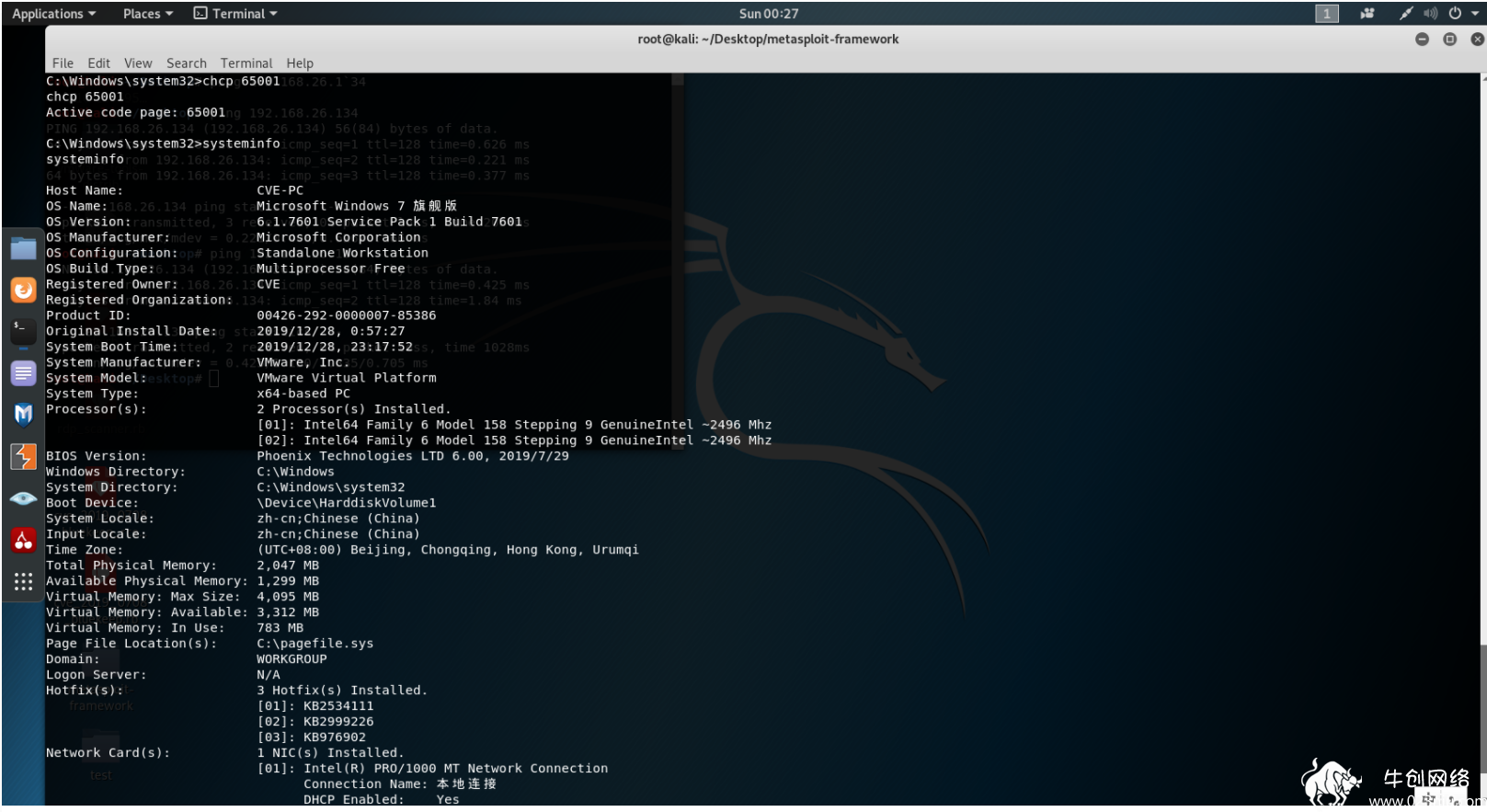1487x812 pixels.
Task: Click the power icon in top bar
Action: point(1455,14)
